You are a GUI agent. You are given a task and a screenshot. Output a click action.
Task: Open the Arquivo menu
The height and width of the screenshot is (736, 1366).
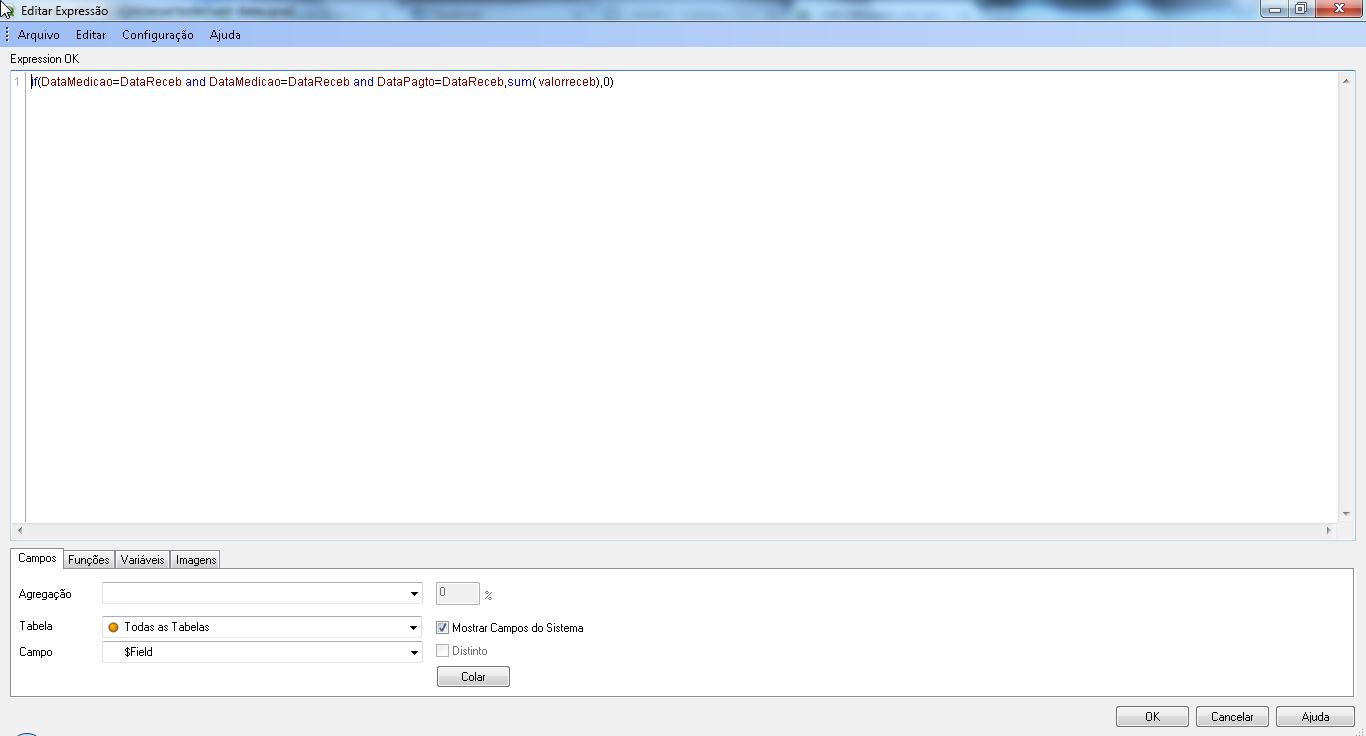click(38, 35)
